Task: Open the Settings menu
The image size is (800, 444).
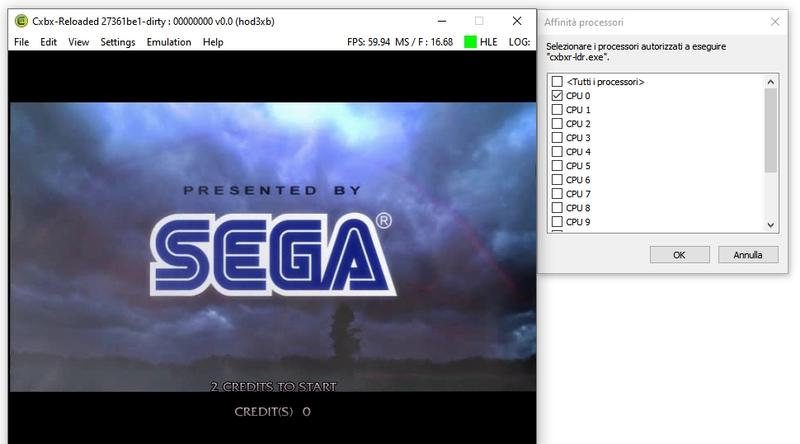Action: 118,42
